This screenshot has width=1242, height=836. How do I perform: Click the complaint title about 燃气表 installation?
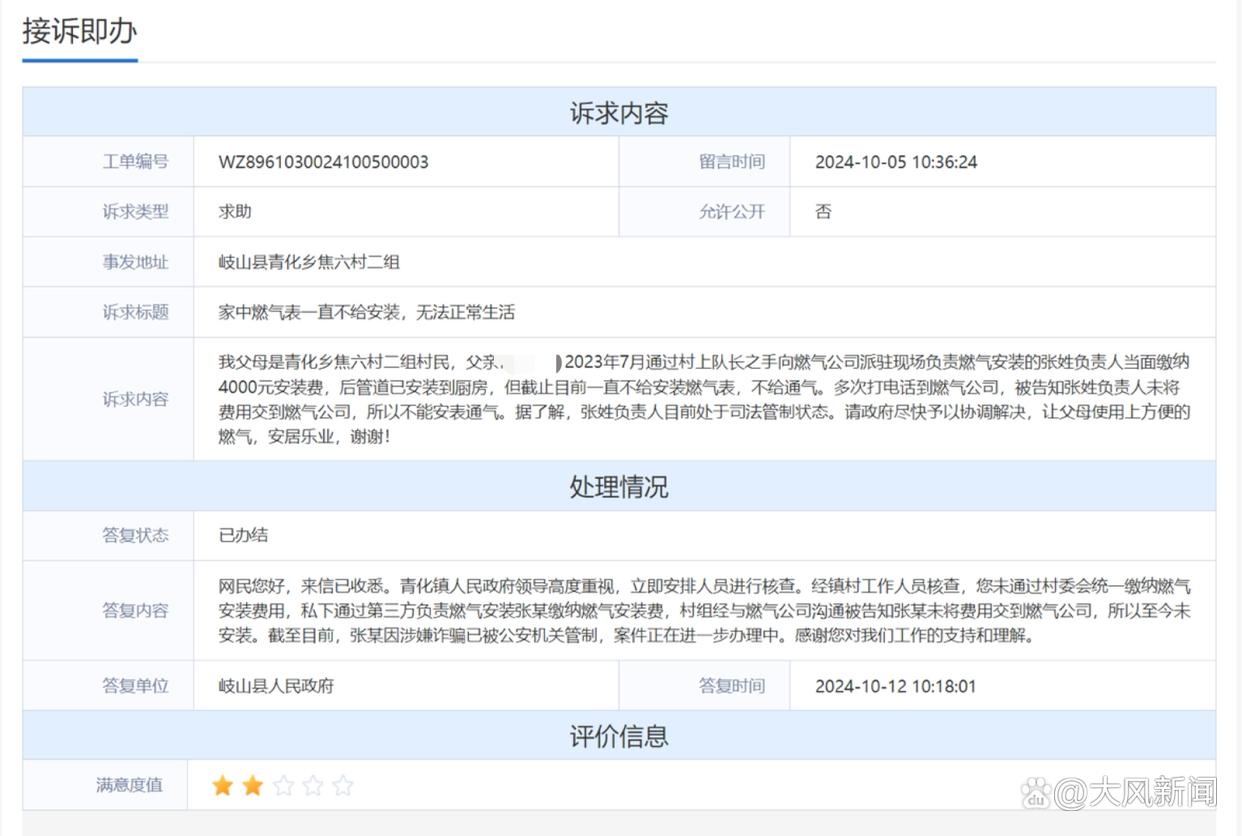pyautogui.click(x=366, y=312)
